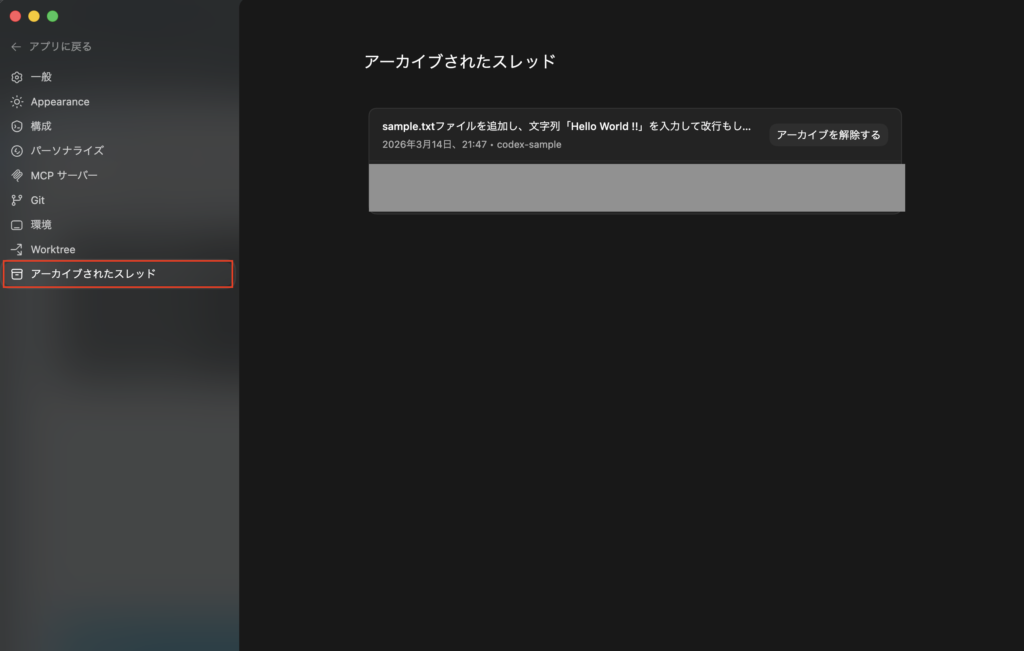Click the sun icon next to Appearance
This screenshot has width=1024, height=651.
click(16, 102)
